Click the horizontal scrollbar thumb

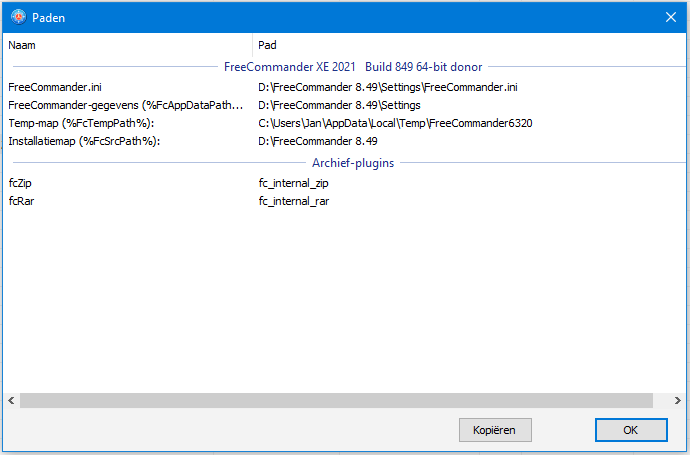pos(336,400)
